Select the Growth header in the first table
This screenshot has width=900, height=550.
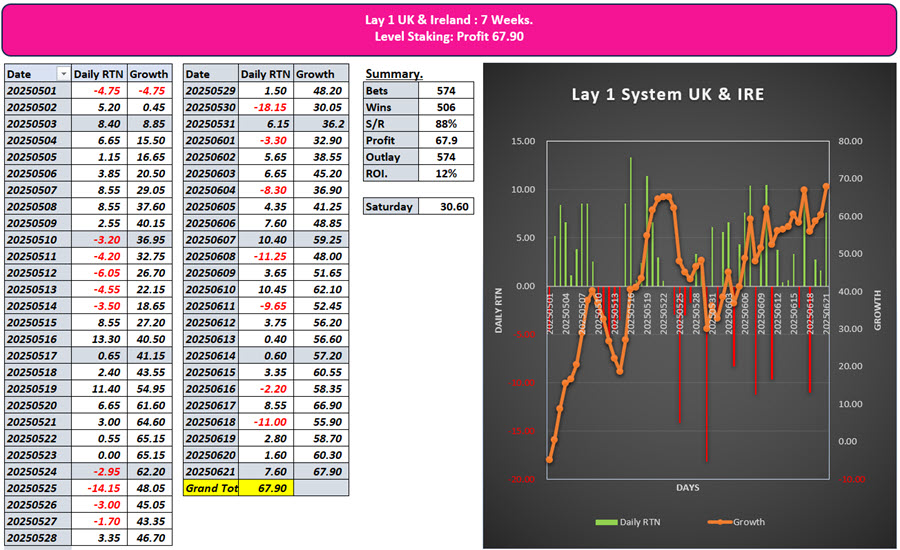pos(150,74)
